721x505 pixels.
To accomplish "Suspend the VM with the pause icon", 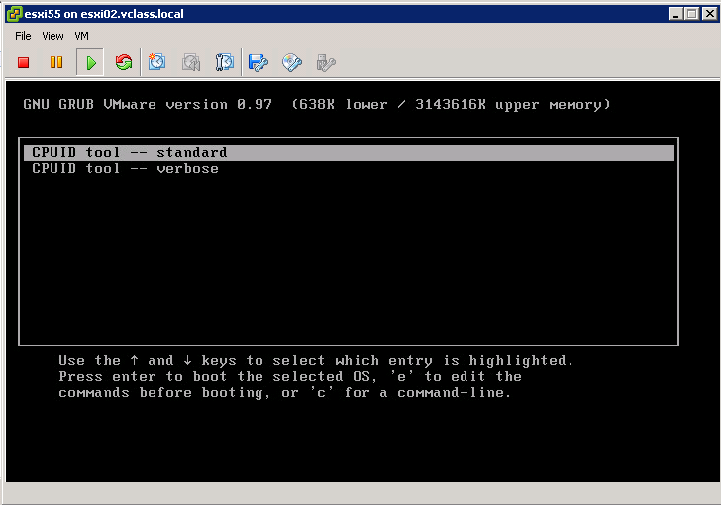I will [x=57, y=62].
